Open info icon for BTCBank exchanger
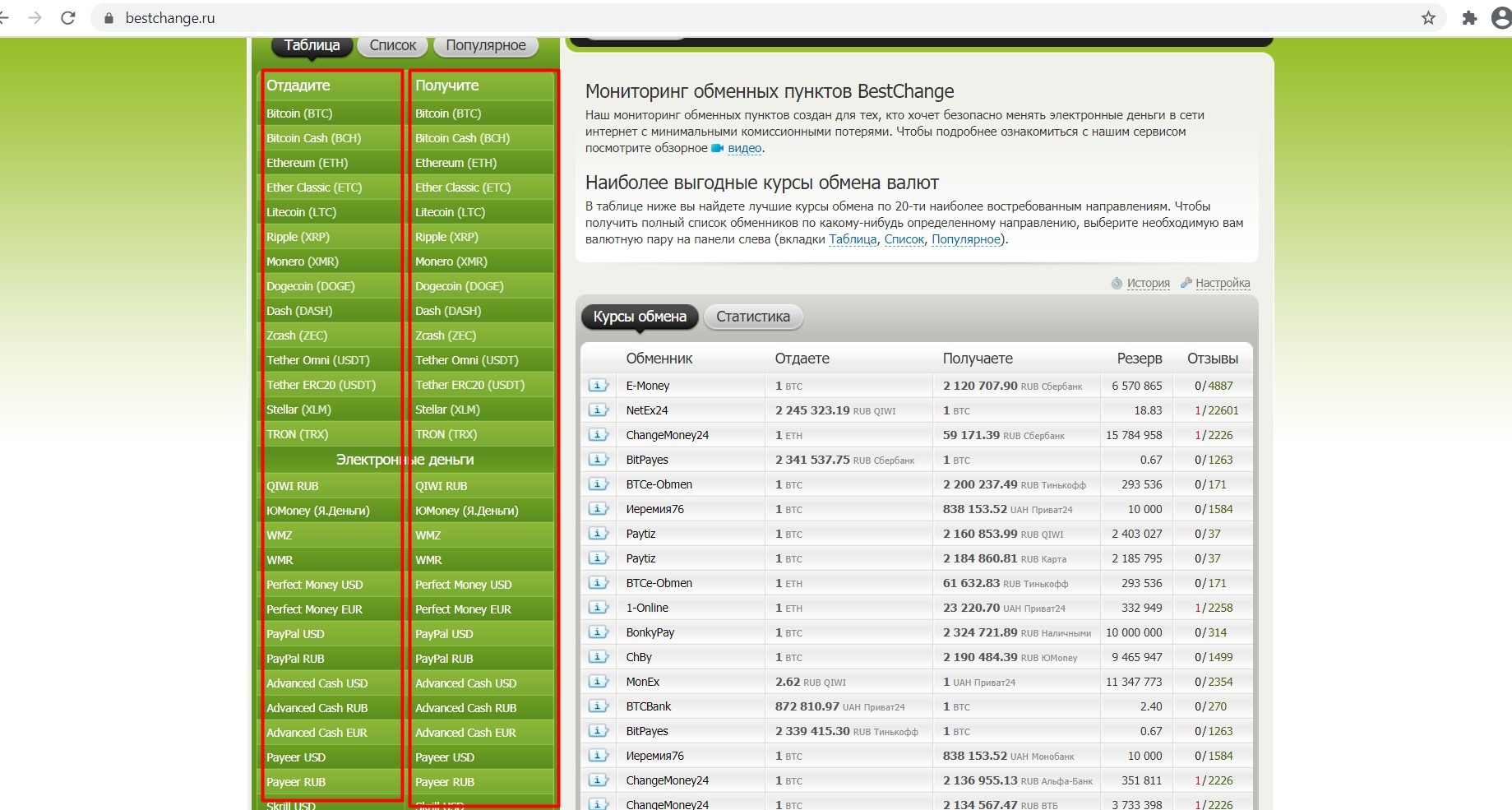This screenshot has width=1512, height=810. tap(598, 706)
